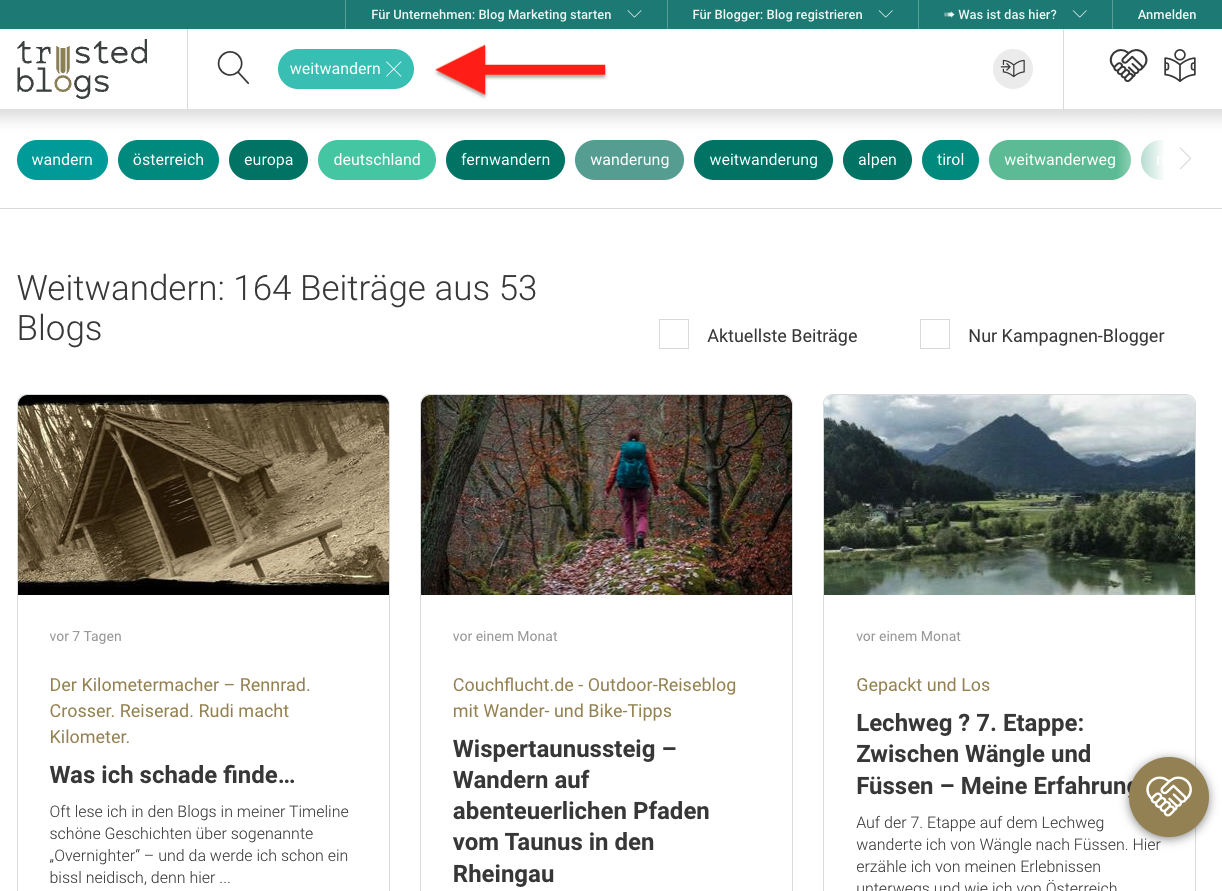Select the fernwandern tag
This screenshot has height=891, width=1222.
tap(505, 160)
